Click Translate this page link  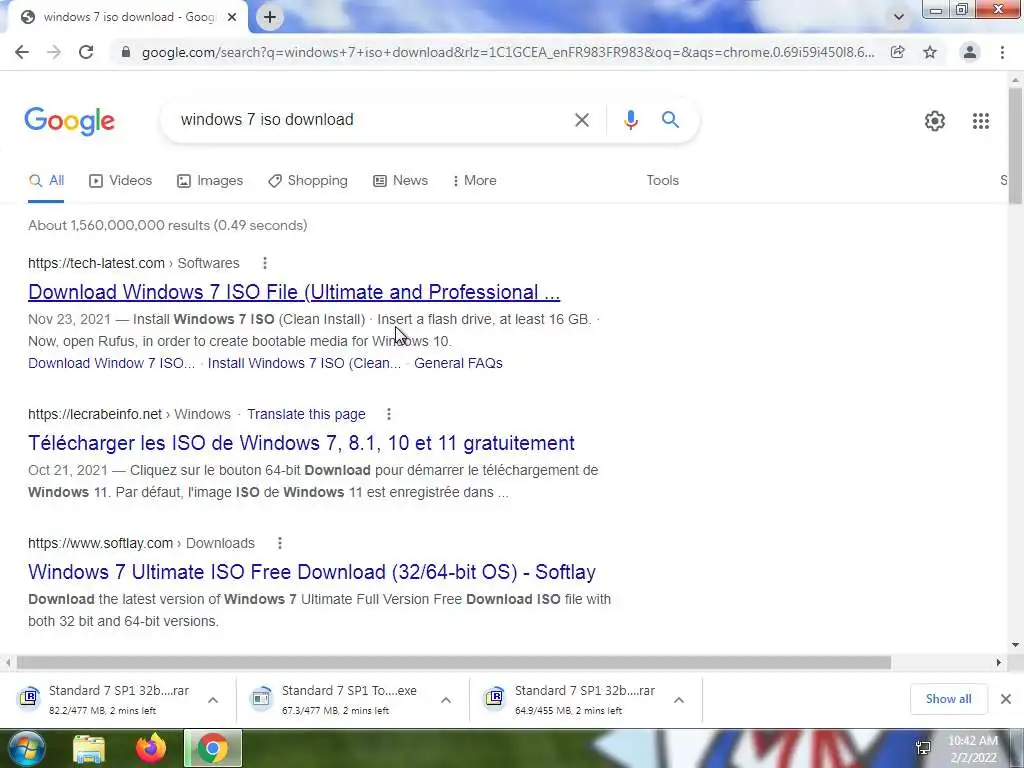306,414
